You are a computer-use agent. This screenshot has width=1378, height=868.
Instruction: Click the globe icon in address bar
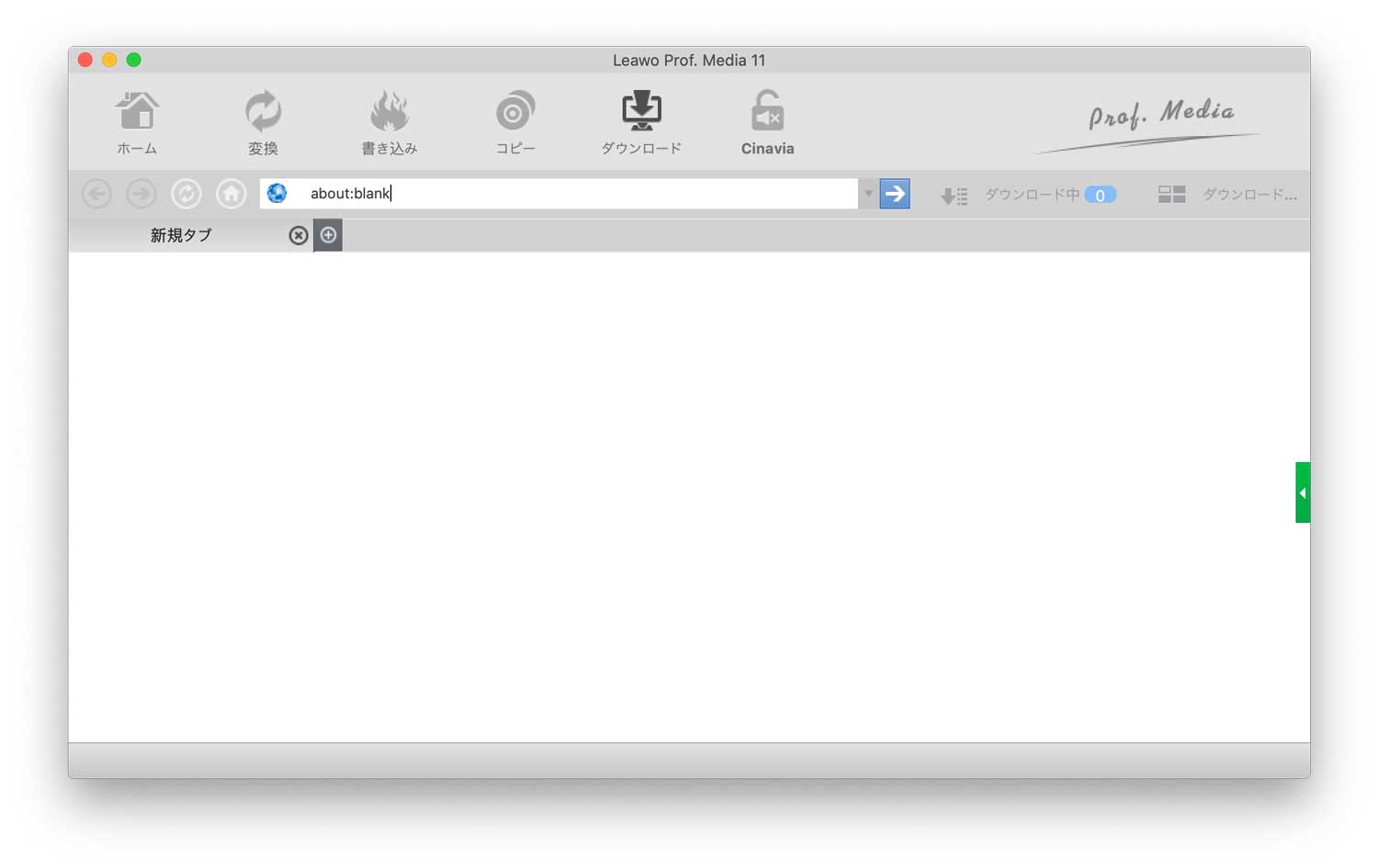(x=277, y=194)
